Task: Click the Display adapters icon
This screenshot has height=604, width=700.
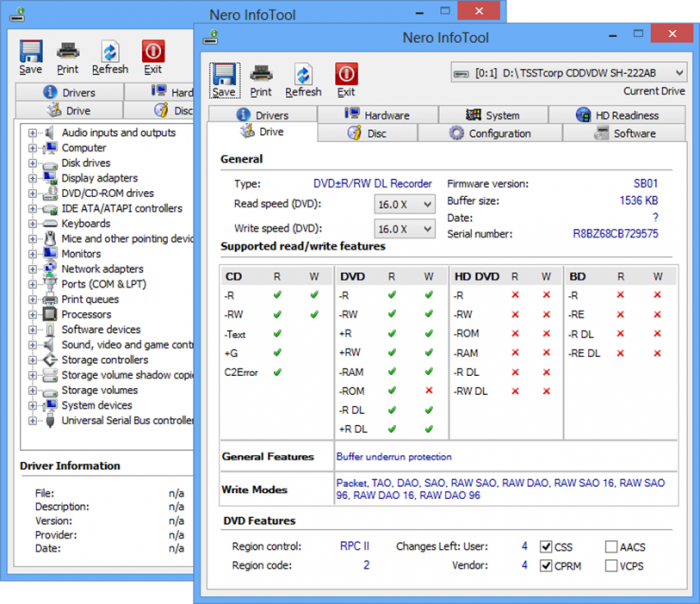Action: click(50, 178)
